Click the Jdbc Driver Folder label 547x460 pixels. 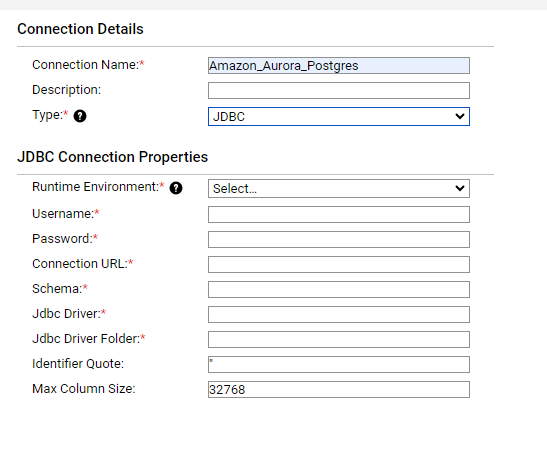89,339
